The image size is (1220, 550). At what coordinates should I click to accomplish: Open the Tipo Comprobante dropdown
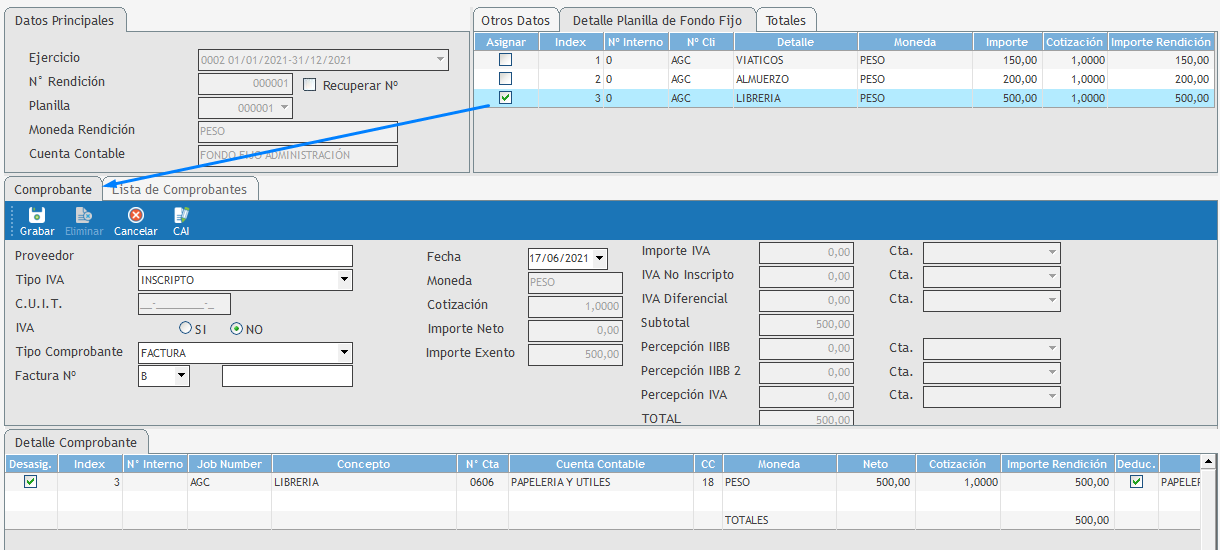[x=344, y=352]
